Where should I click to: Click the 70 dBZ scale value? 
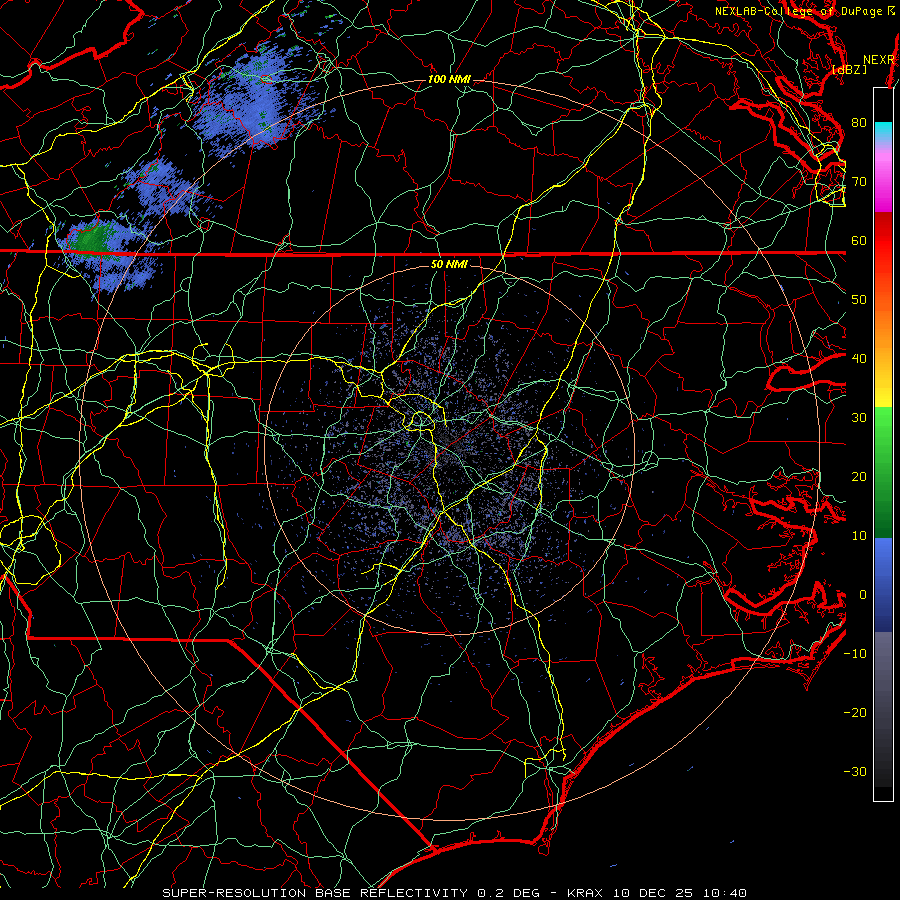pos(859,182)
